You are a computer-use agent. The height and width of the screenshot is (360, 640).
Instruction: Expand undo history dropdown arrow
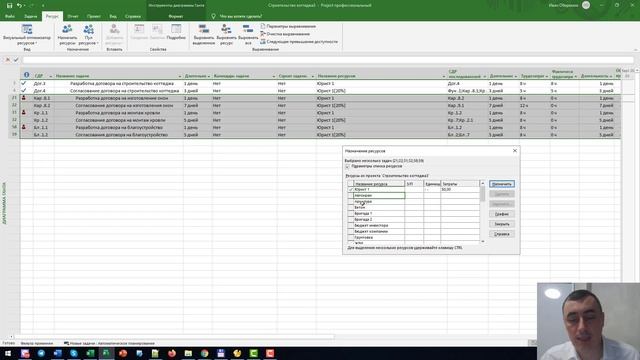tap(24, 6)
